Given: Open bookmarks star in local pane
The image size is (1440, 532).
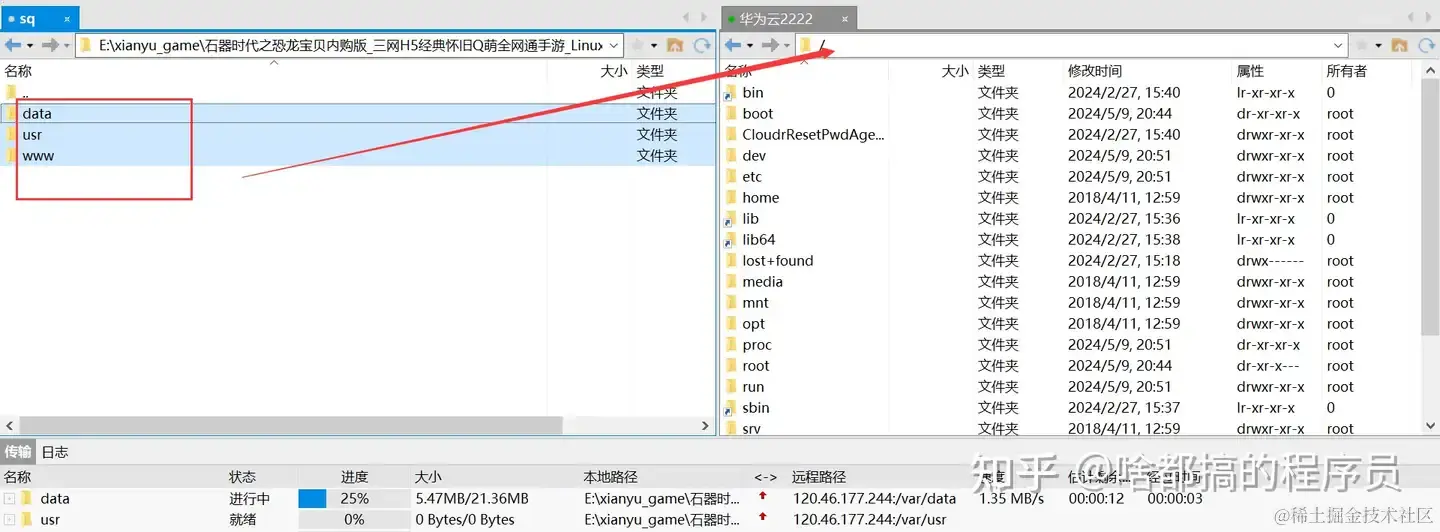Looking at the screenshot, I should pos(637,45).
